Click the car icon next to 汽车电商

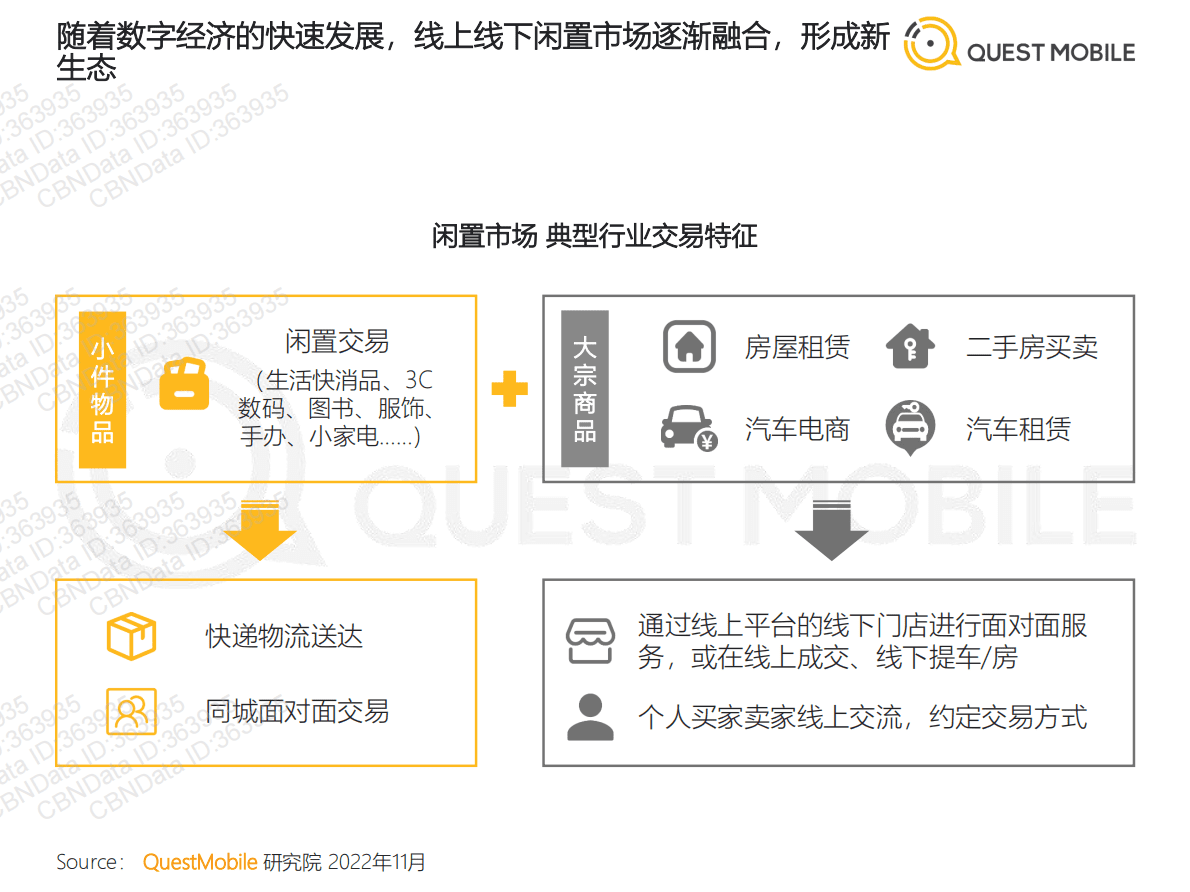(688, 428)
